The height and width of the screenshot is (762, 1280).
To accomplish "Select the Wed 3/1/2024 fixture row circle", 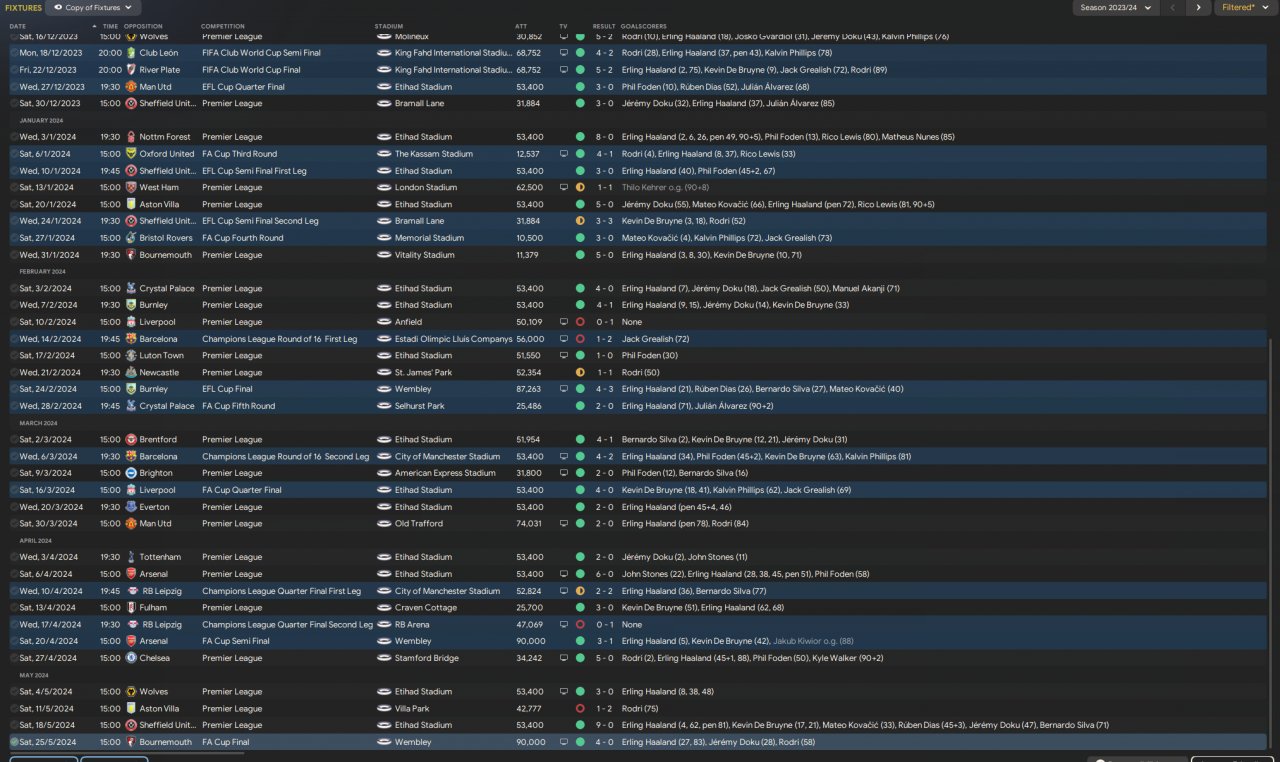I will click(14, 137).
